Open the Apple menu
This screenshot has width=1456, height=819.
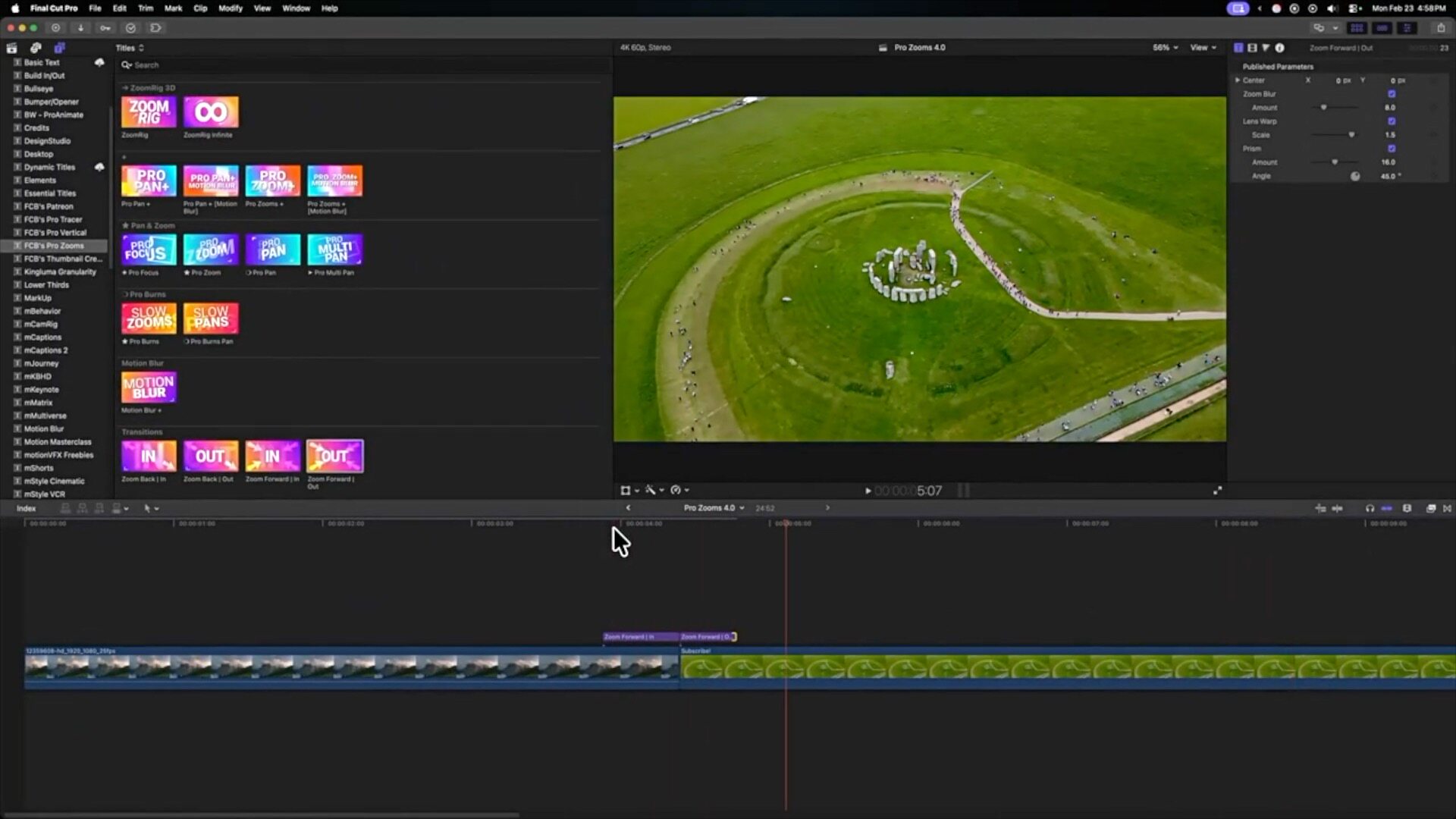click(x=14, y=8)
